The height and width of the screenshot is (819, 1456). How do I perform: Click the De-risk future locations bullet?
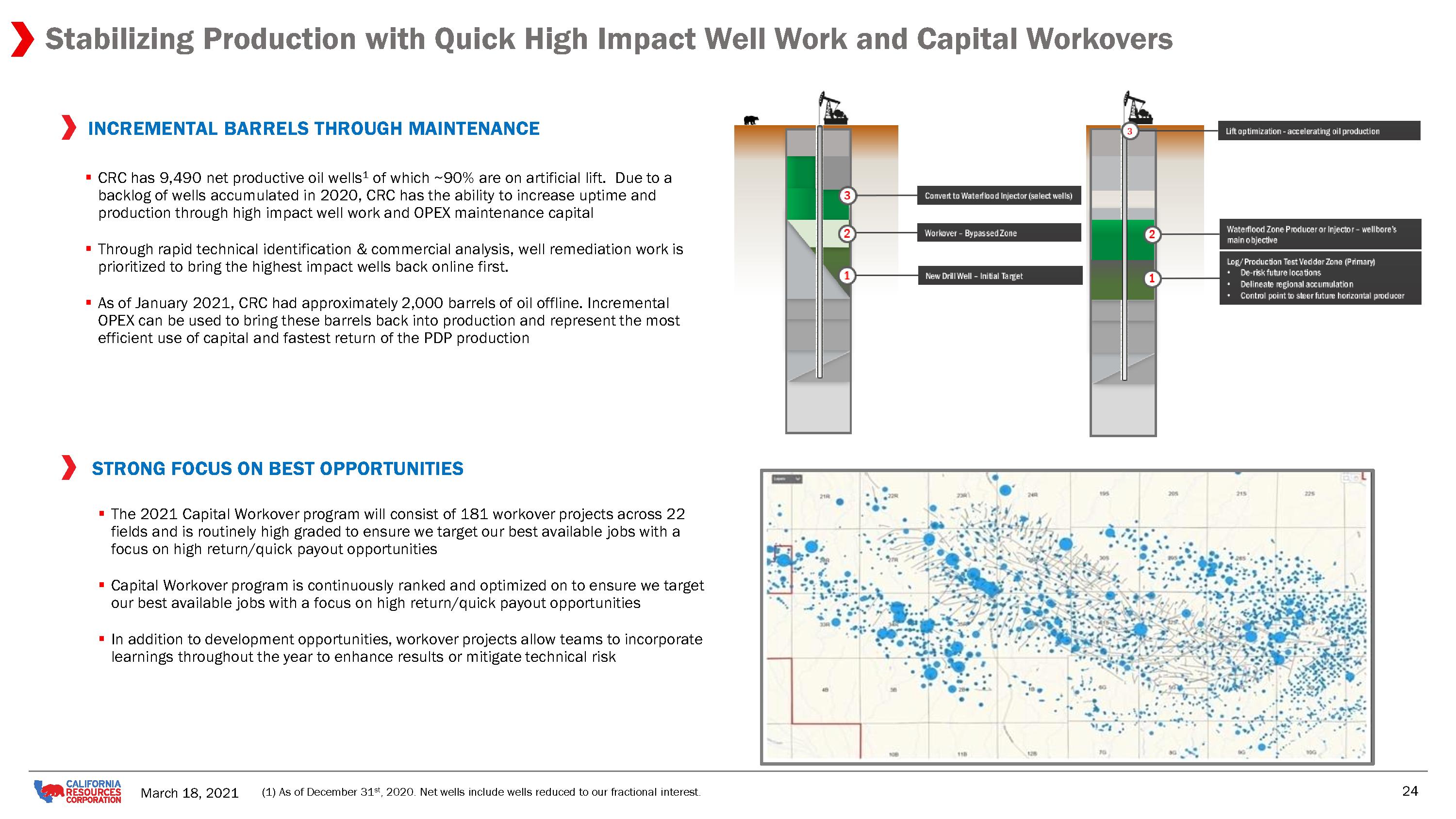click(x=1280, y=273)
